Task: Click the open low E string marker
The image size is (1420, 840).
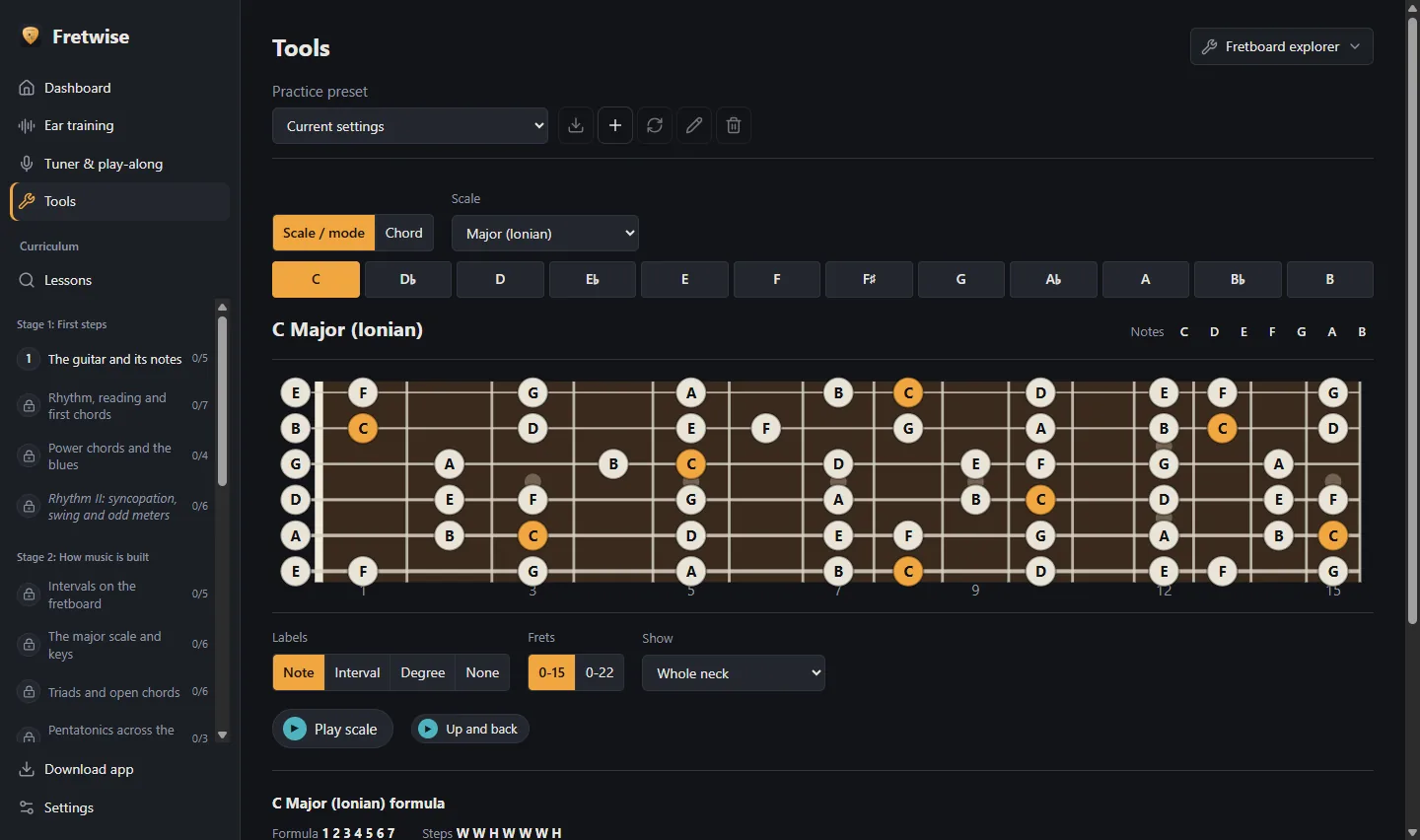Action: tap(296, 571)
